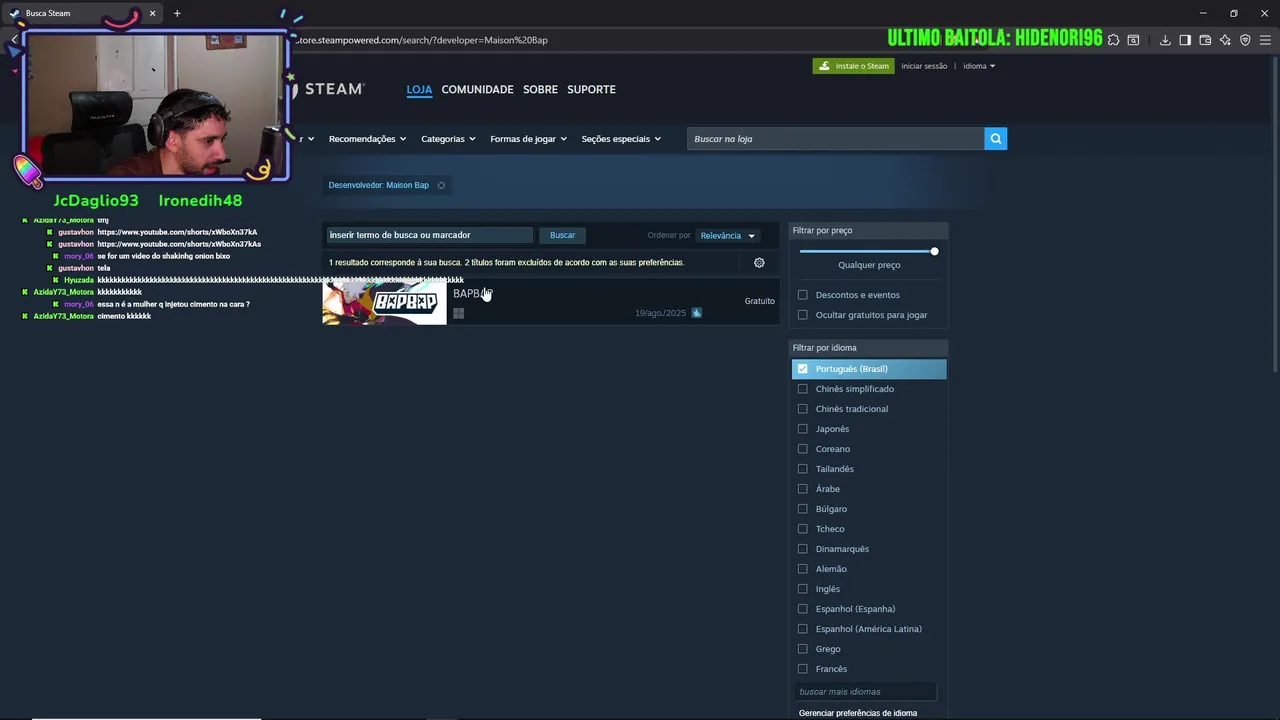Check Ocultar gratuitos para jogar

coord(802,315)
